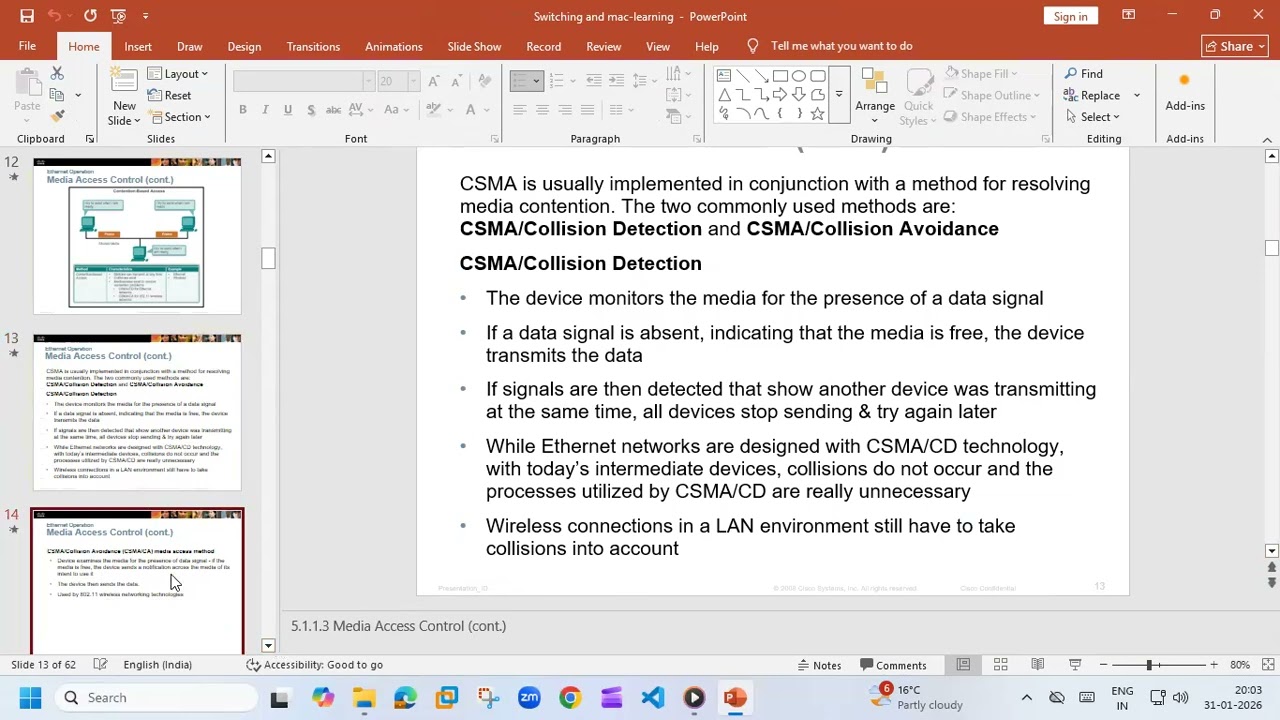1280x720 pixels.
Task: Start the slideshow from the Quick Access icon
Action: point(119,16)
